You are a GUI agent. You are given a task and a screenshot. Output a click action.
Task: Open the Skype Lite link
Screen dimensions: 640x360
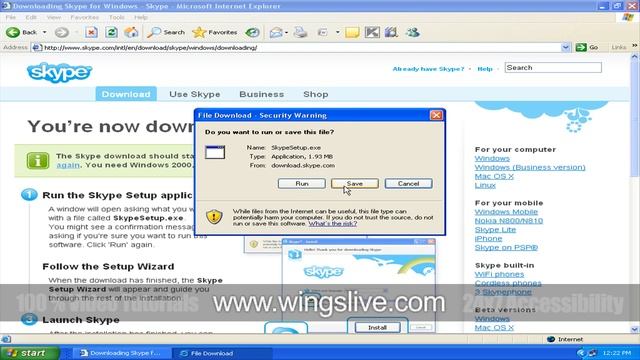click(495, 230)
